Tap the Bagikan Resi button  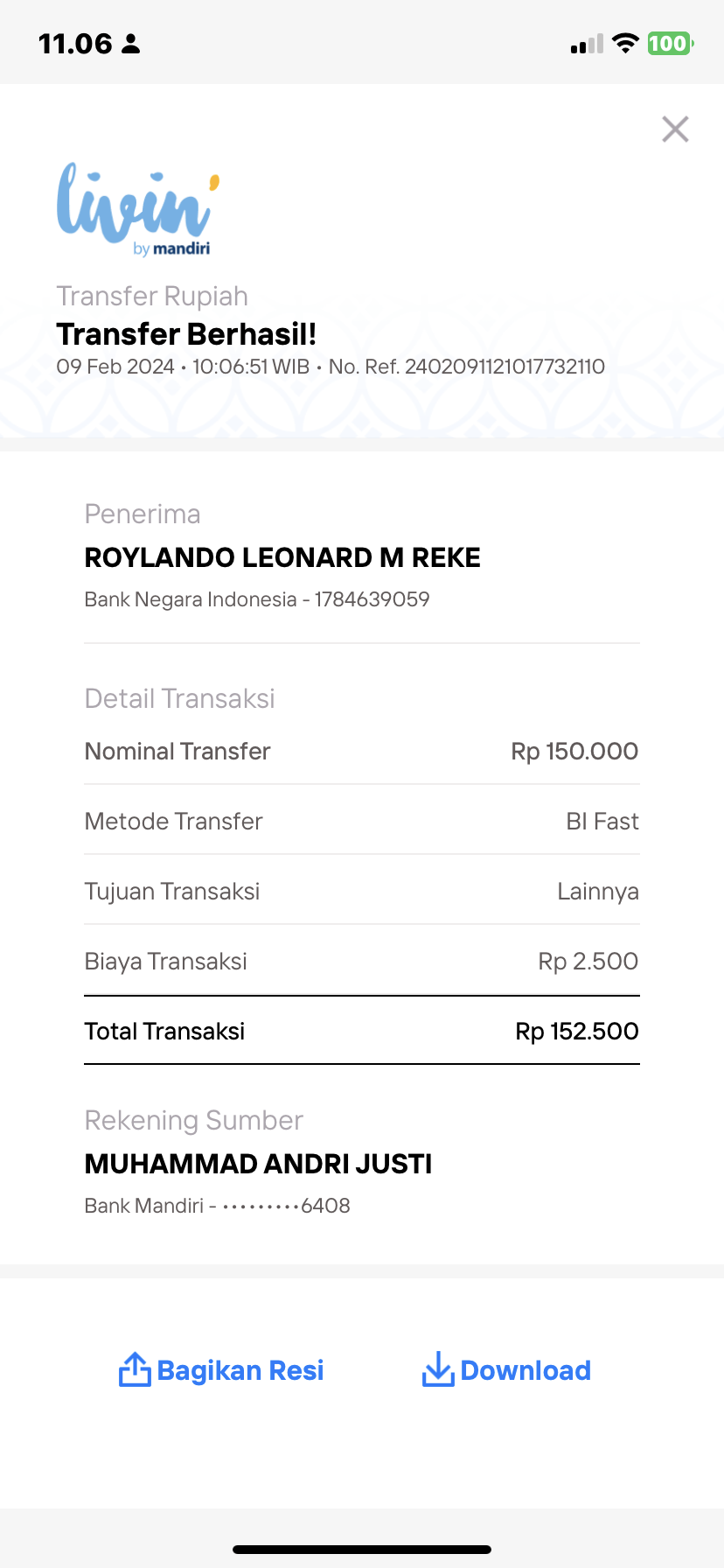[x=221, y=1370]
